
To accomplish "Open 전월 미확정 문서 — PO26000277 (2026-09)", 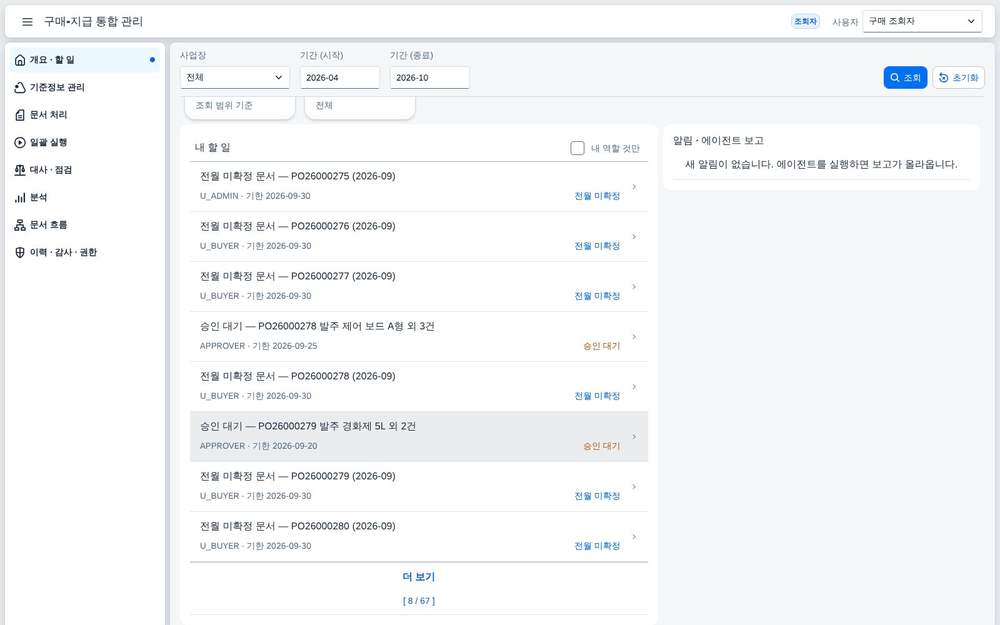I will pyautogui.click(x=418, y=286).
